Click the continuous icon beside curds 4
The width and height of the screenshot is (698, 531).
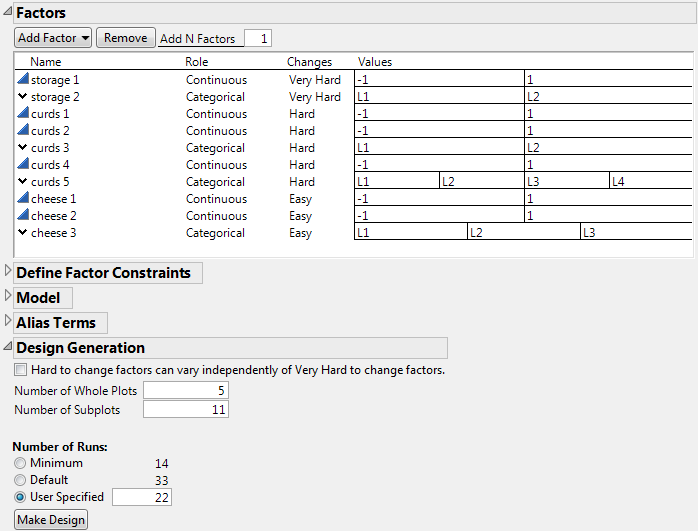coord(22,165)
